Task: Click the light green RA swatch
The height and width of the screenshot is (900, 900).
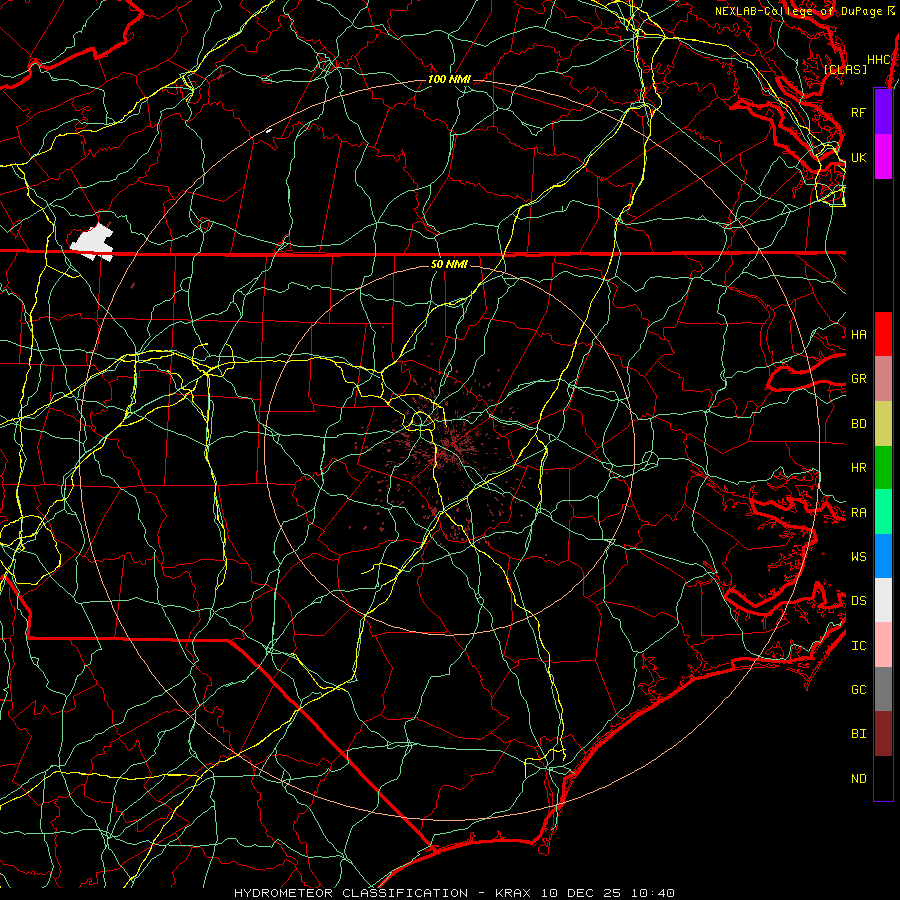Action: (x=883, y=512)
